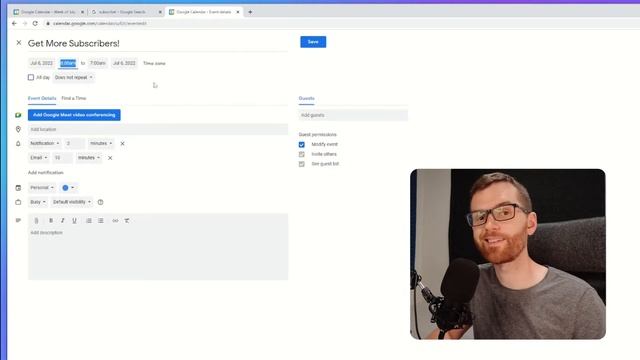Click into the Add description area

pyautogui.click(x=158, y=253)
